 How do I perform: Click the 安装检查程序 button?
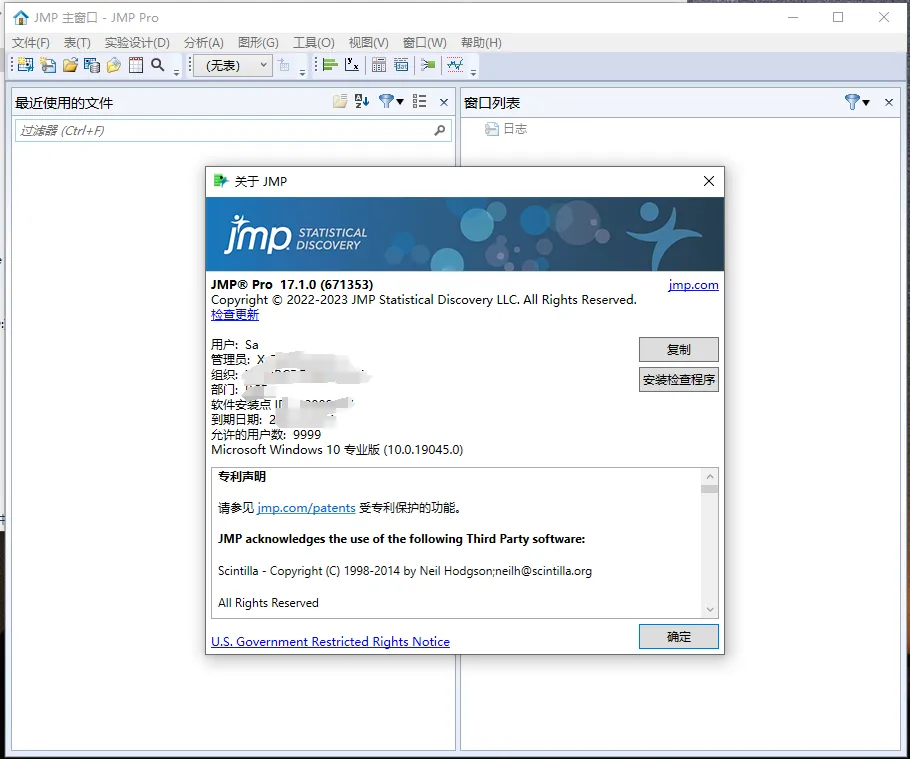click(678, 380)
